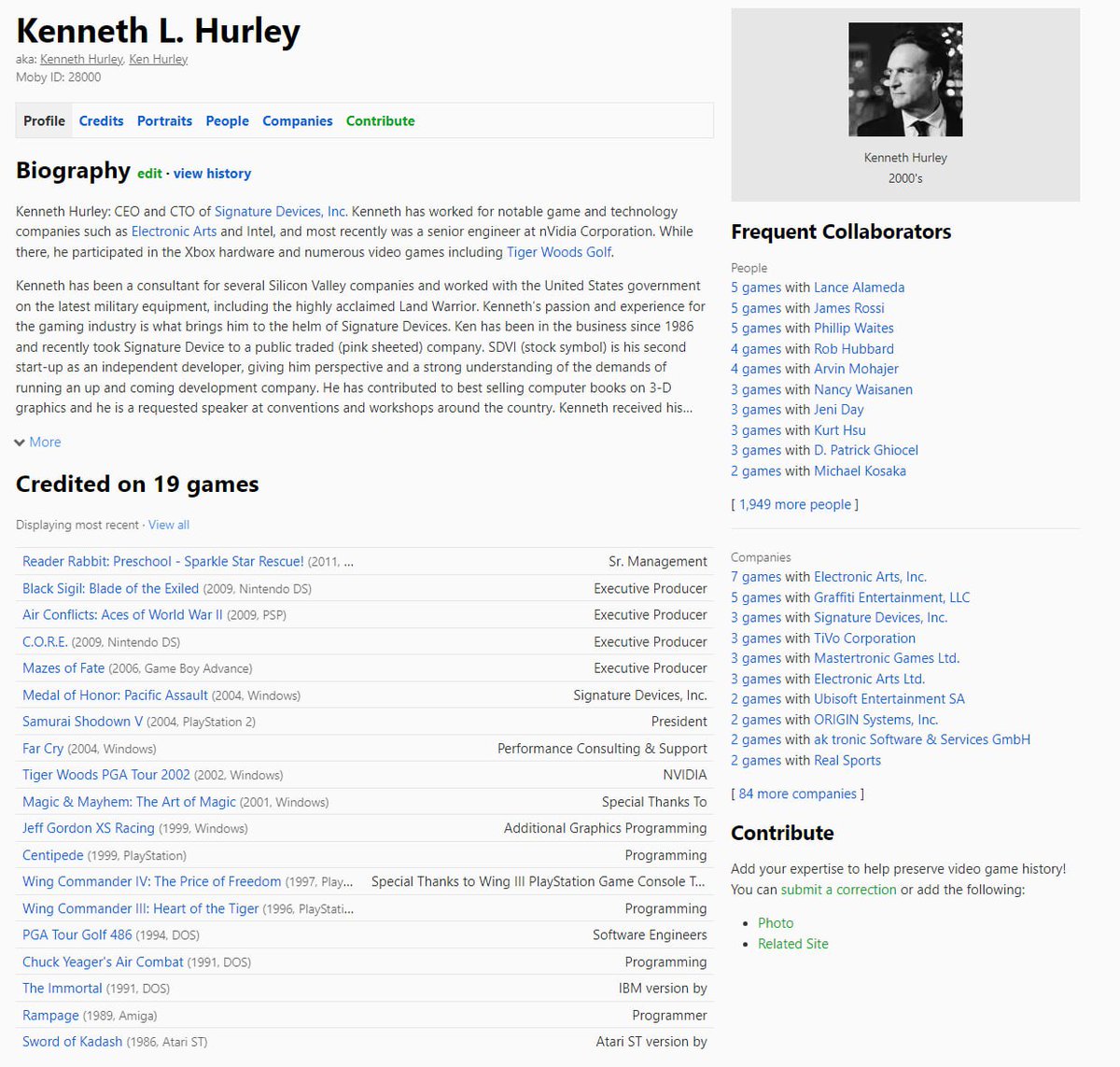The width and height of the screenshot is (1120, 1067).
Task: Open Electronic Arts, Inc. company link
Action: tap(870, 577)
